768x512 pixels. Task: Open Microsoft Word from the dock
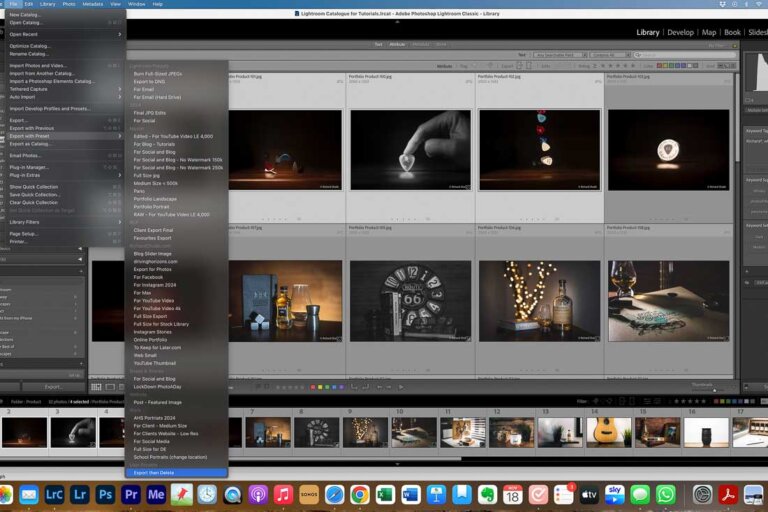coord(410,495)
